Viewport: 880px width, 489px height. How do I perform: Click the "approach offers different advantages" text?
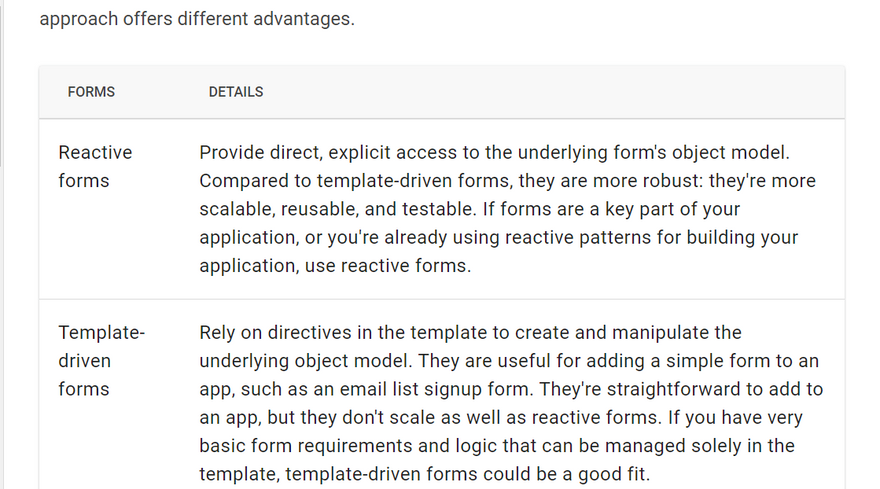[x=197, y=19]
